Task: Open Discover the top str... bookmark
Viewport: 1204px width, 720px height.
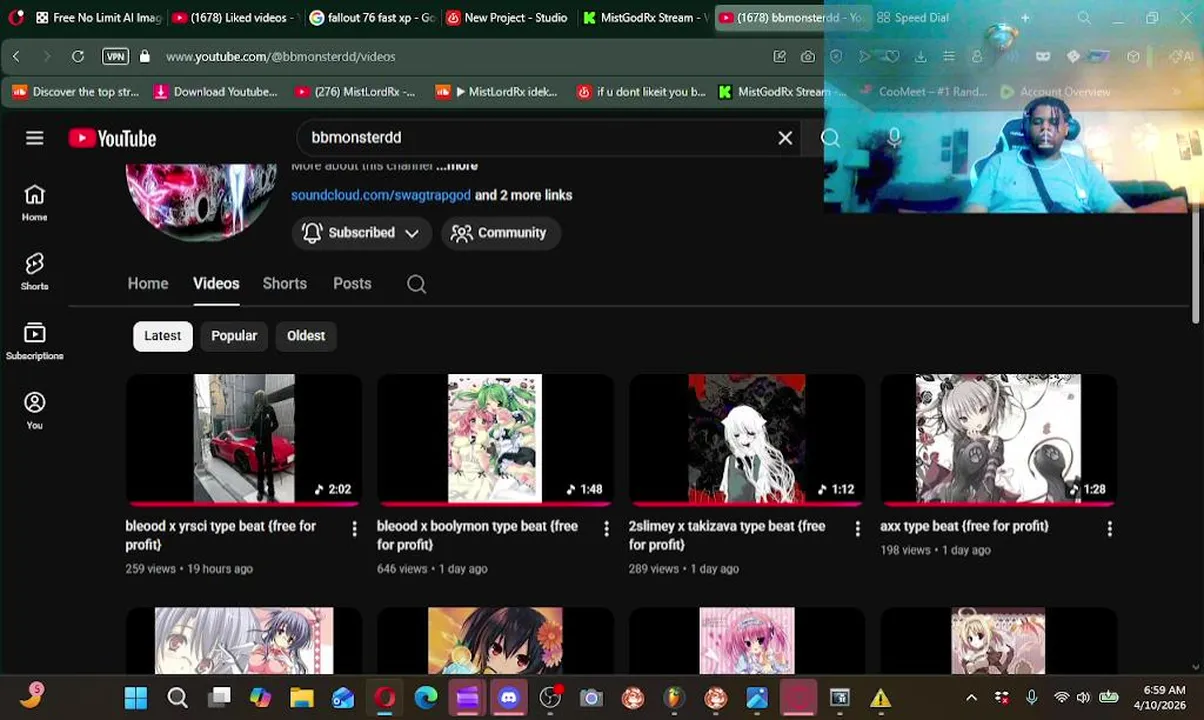Action: 76,92
